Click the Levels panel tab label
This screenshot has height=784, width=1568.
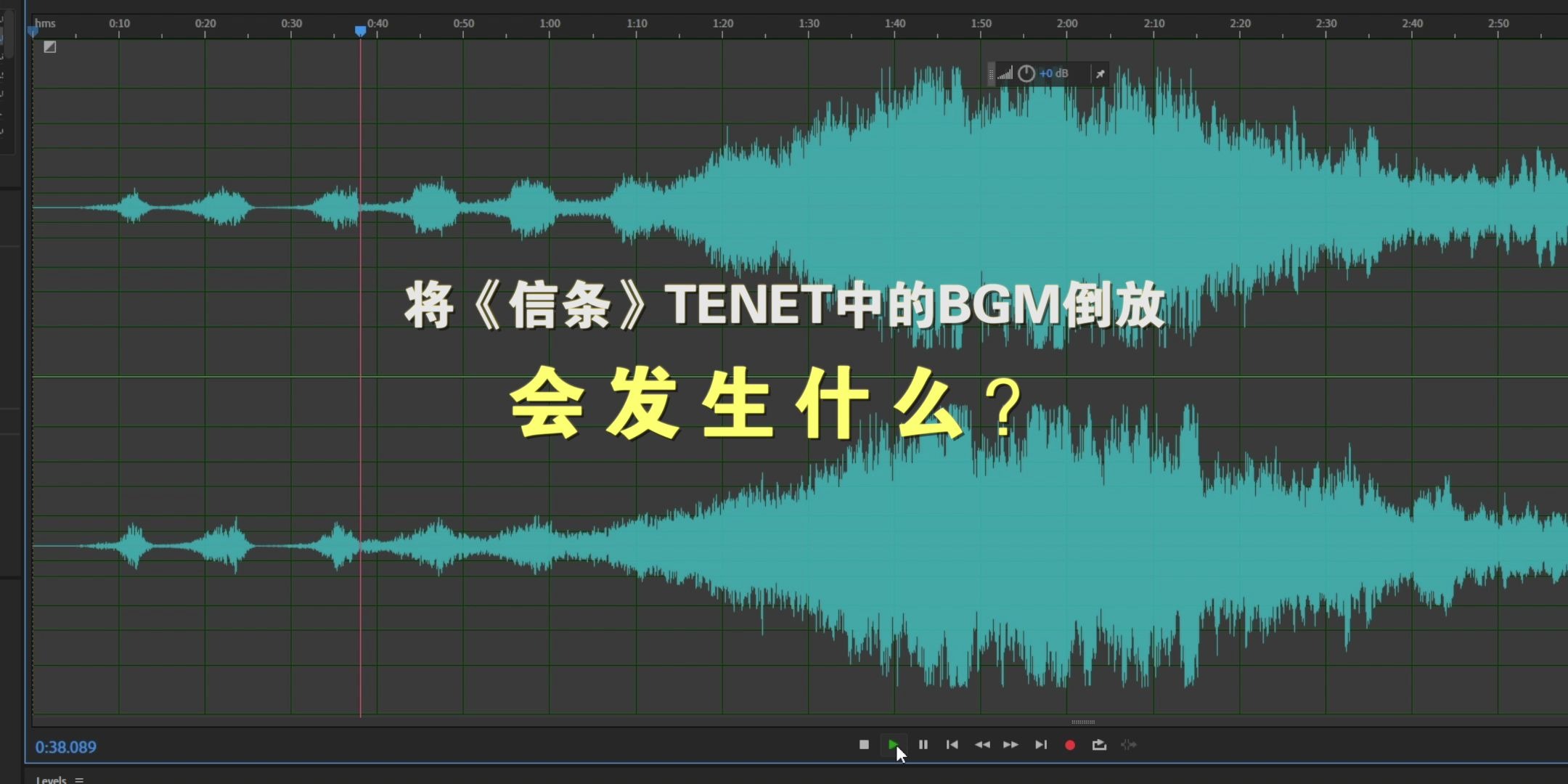[52, 780]
